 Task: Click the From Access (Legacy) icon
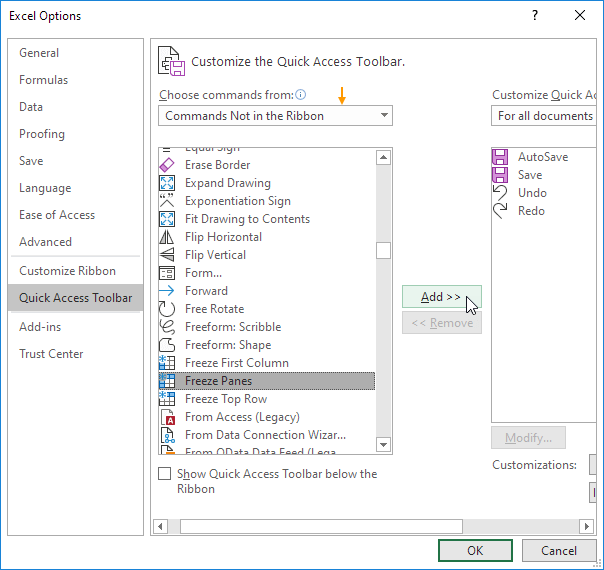coord(167,417)
